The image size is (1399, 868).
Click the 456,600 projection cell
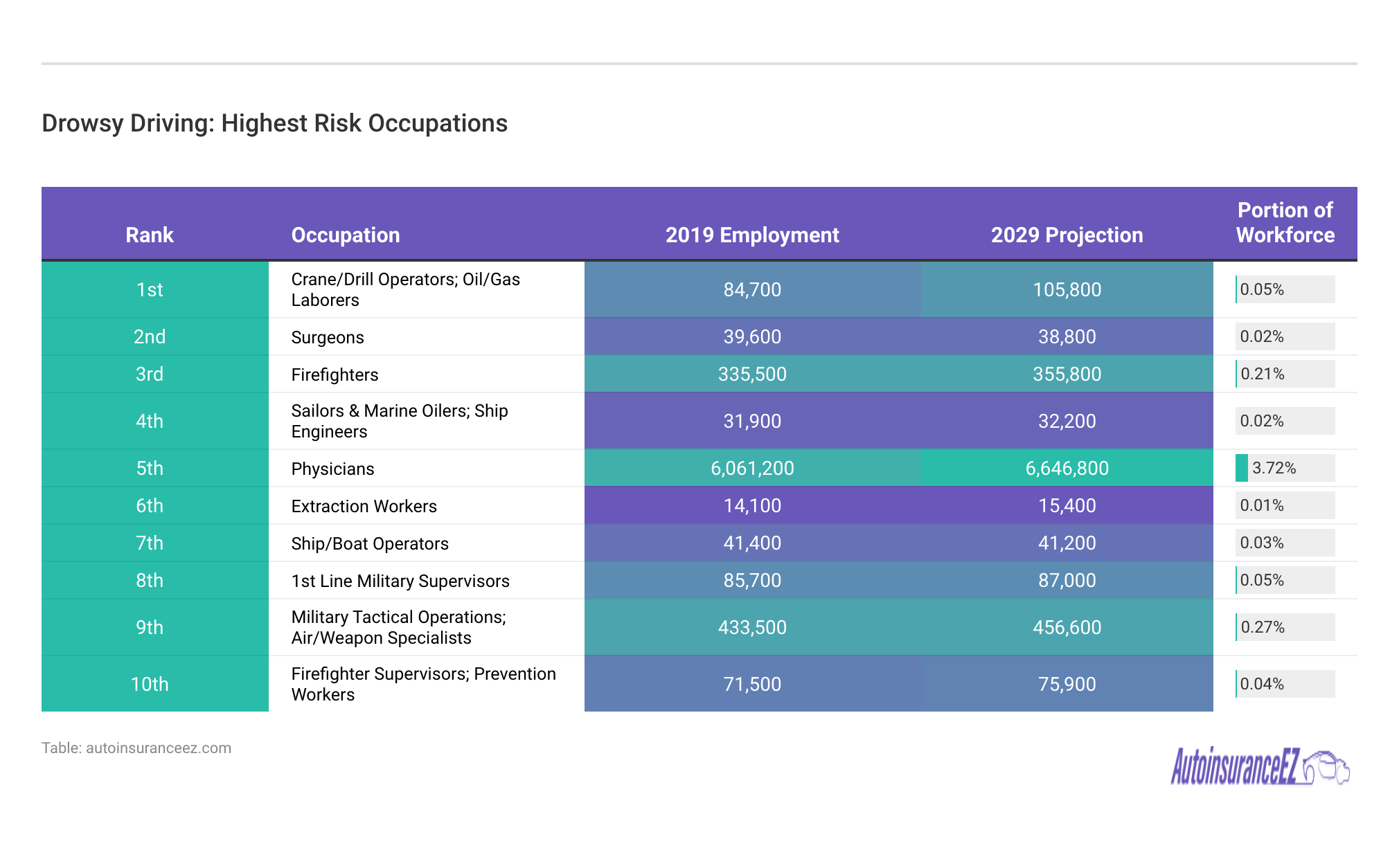coord(1067,627)
